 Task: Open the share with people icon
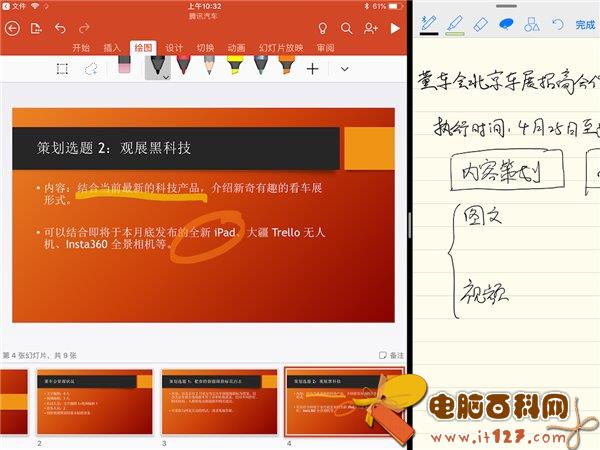point(371,28)
